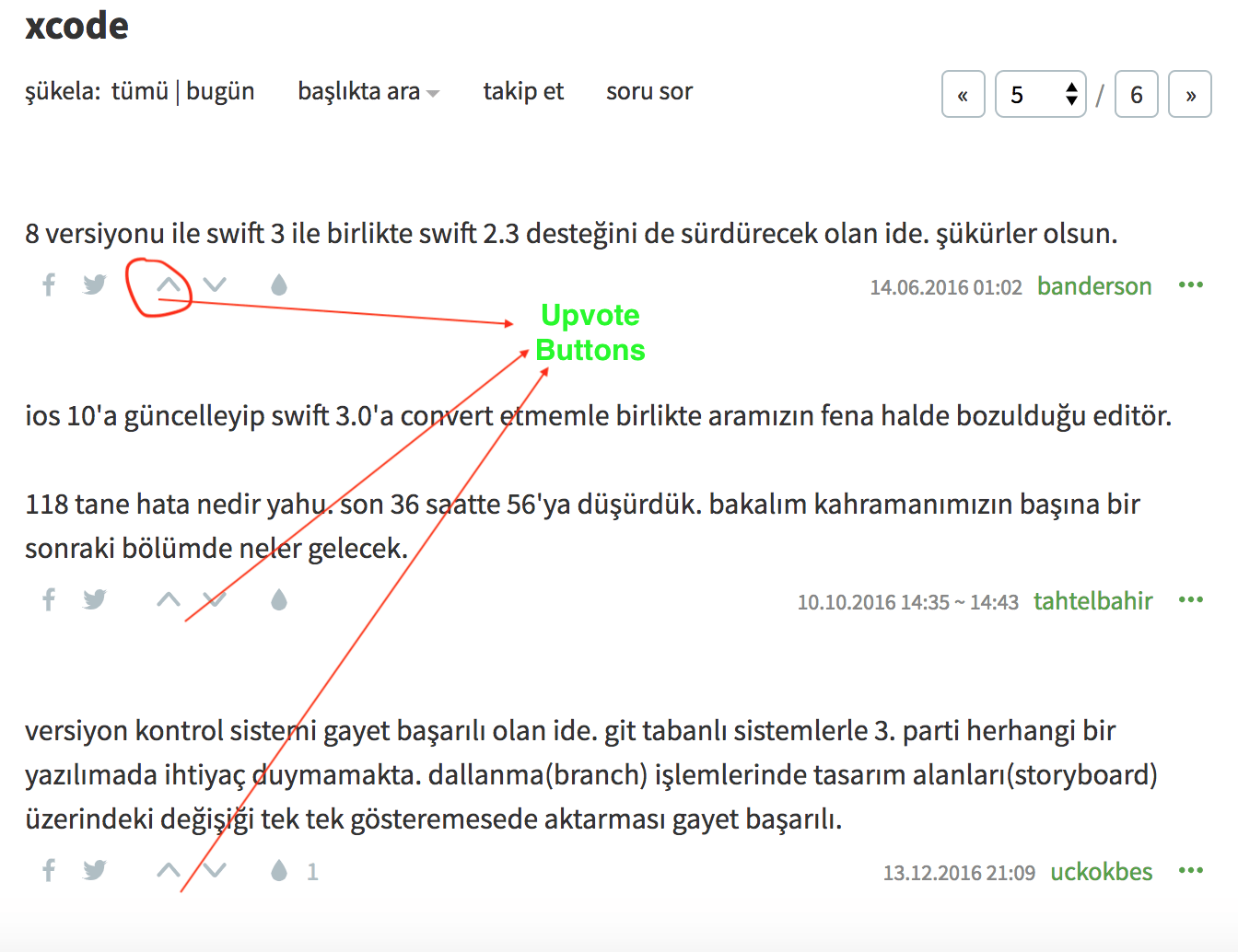Viewport: 1238px width, 952px height.
Task: Filter şükela by 'tümü'
Action: pos(140,91)
